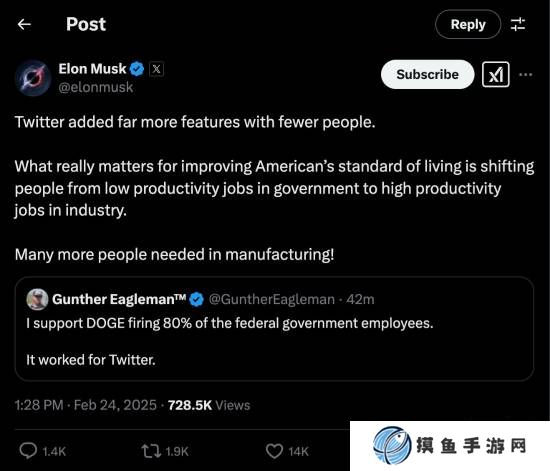The image size is (550, 471).
Task: Click Elon Musk's verified blue badge
Action: pyautogui.click(x=137, y=69)
